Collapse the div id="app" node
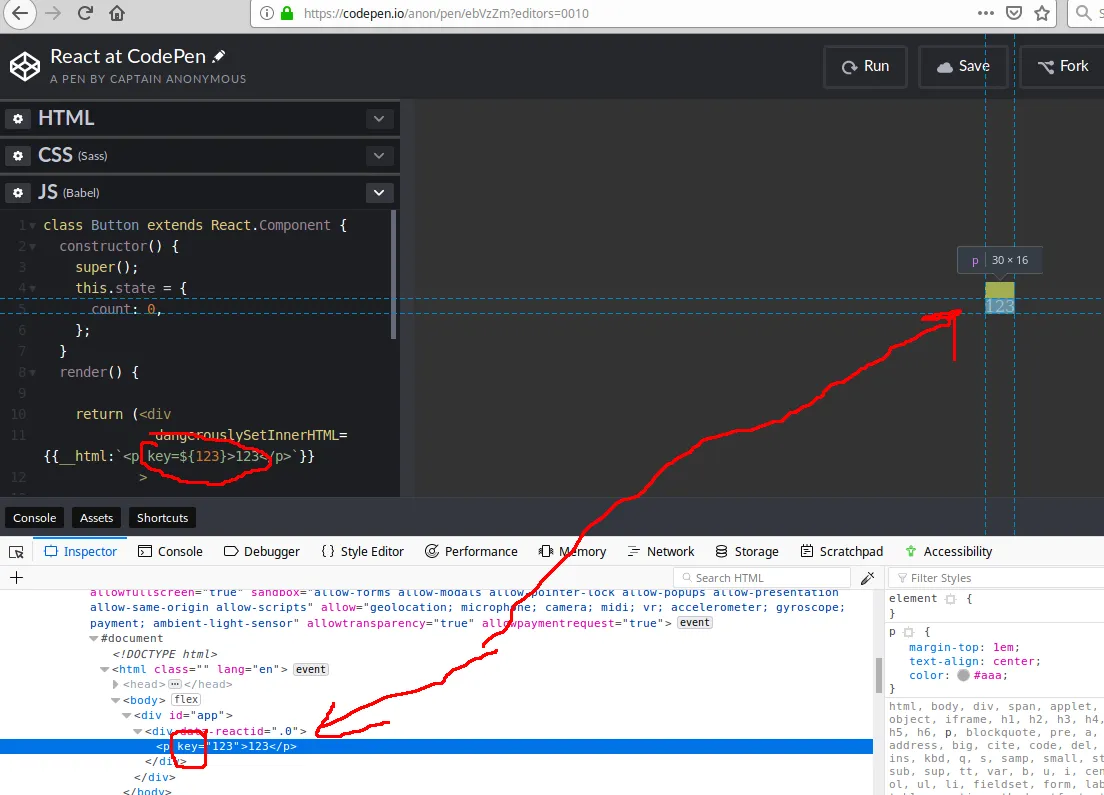1104x795 pixels. click(x=127, y=715)
